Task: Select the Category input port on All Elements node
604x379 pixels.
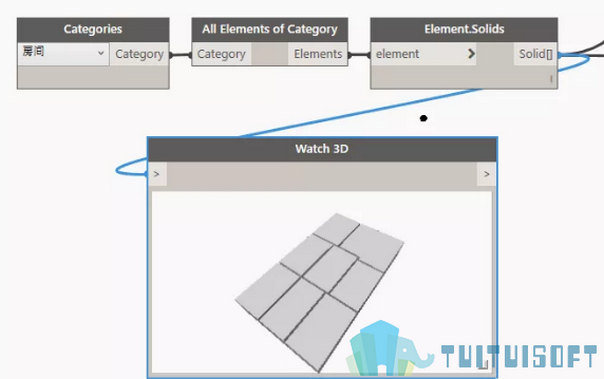Action: click(221, 54)
